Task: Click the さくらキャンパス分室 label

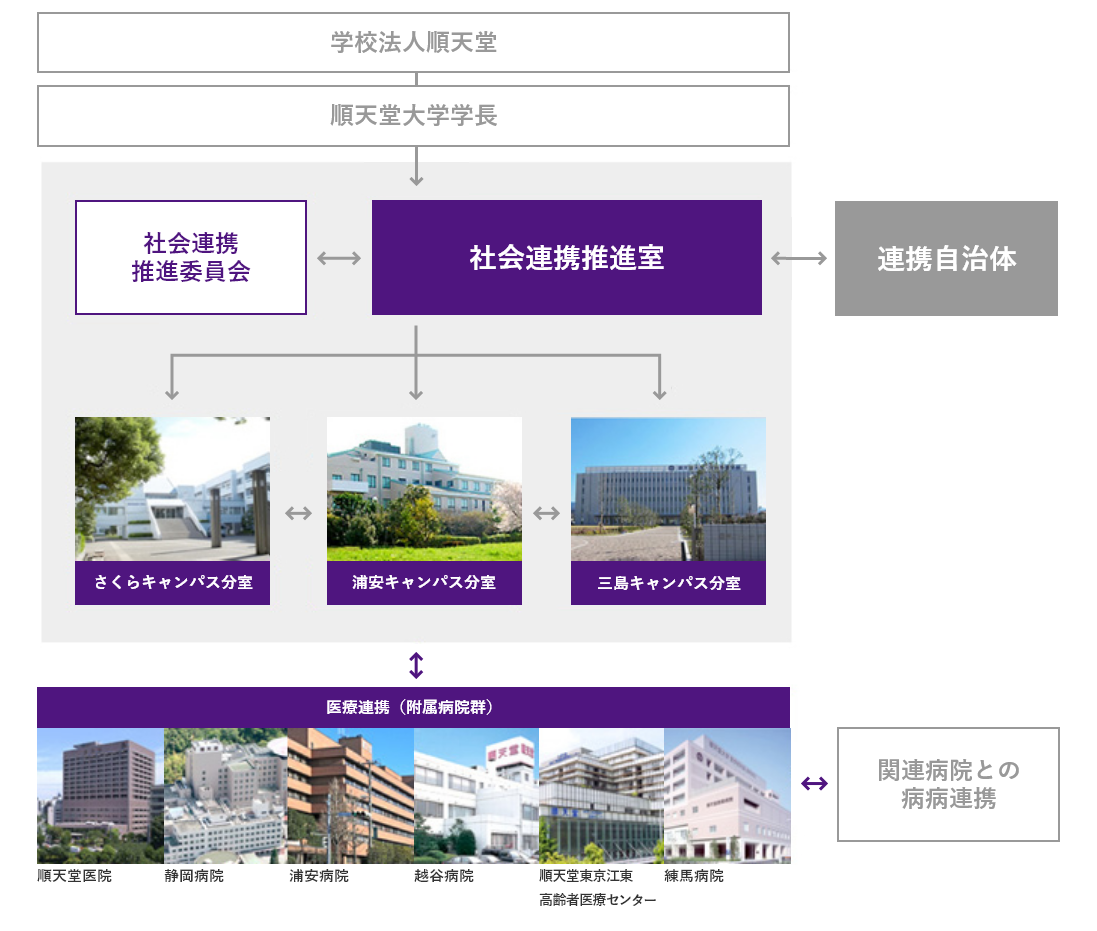Action: pyautogui.click(x=173, y=583)
